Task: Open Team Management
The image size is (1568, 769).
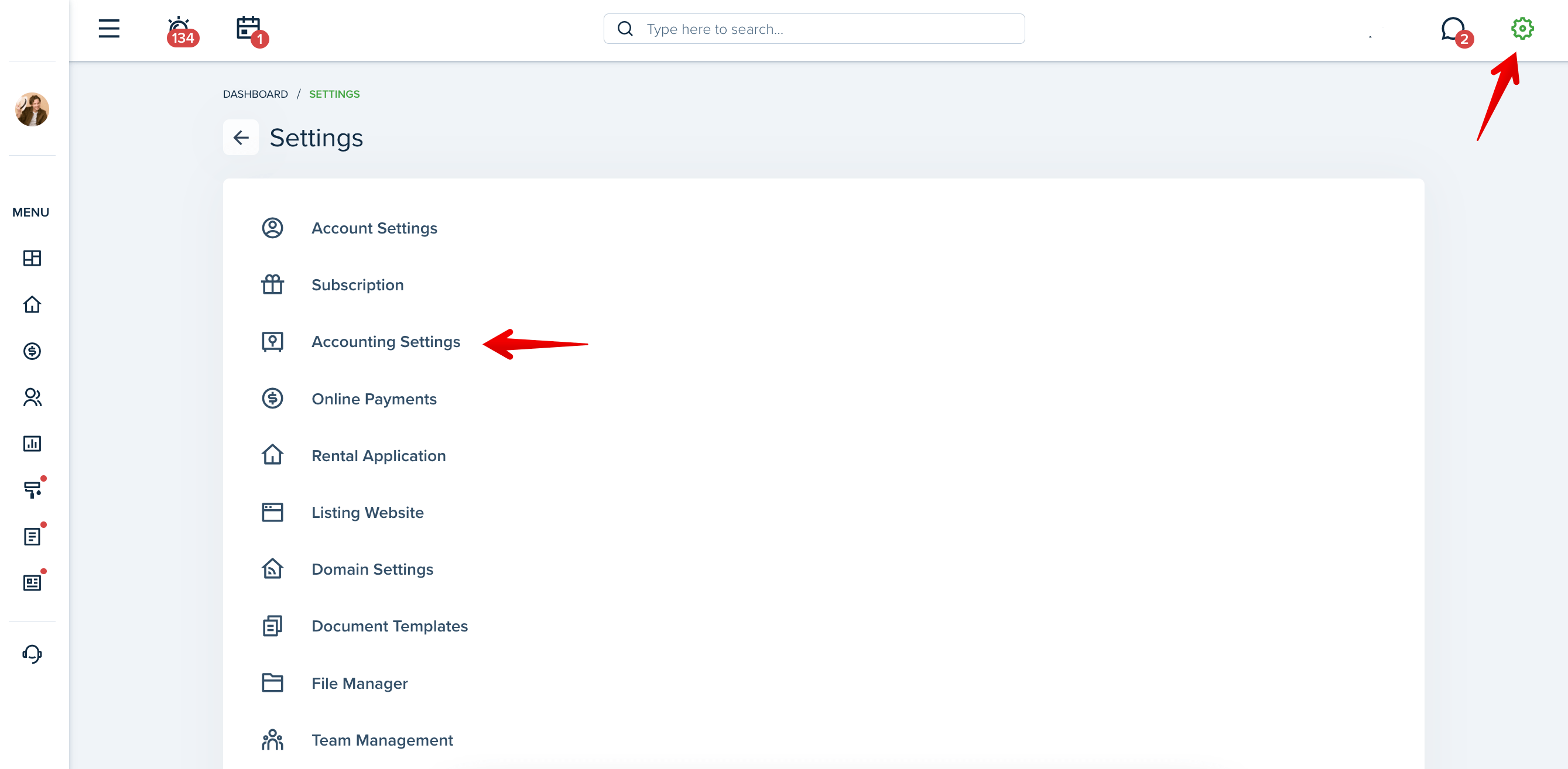Action: coord(382,740)
